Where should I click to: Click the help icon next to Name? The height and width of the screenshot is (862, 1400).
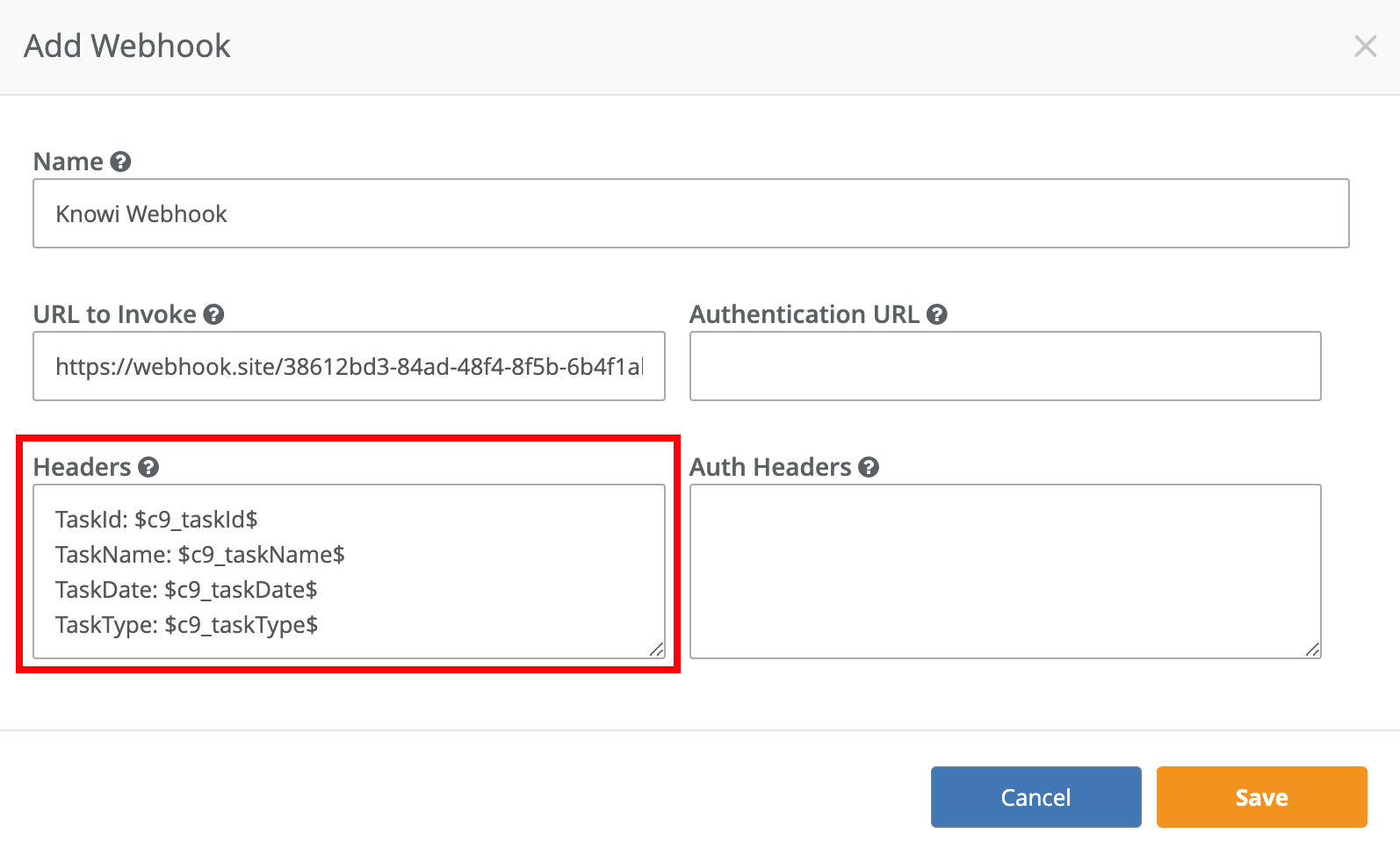pyautogui.click(x=121, y=162)
